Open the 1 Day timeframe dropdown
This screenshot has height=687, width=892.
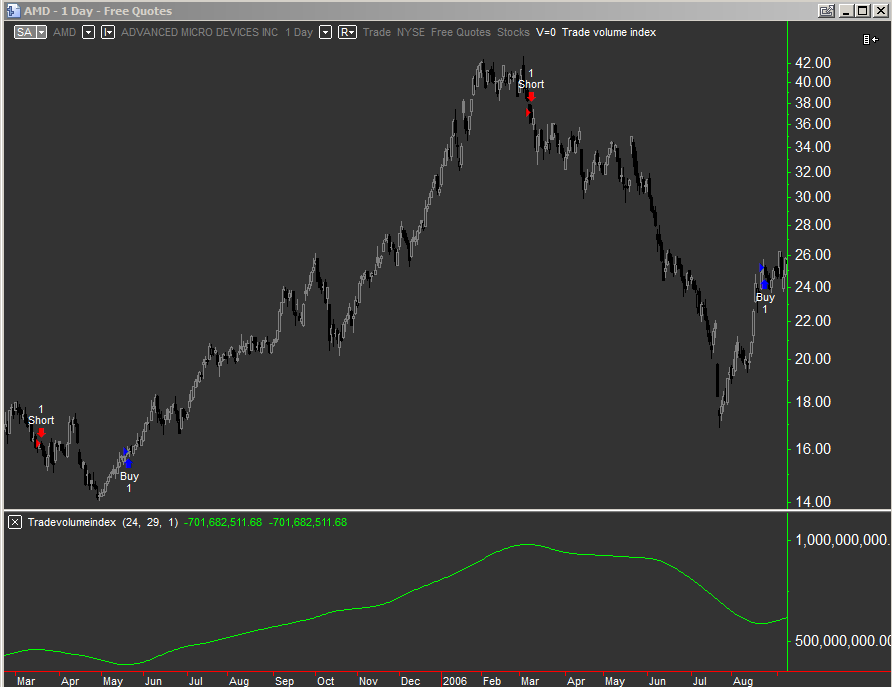click(324, 31)
